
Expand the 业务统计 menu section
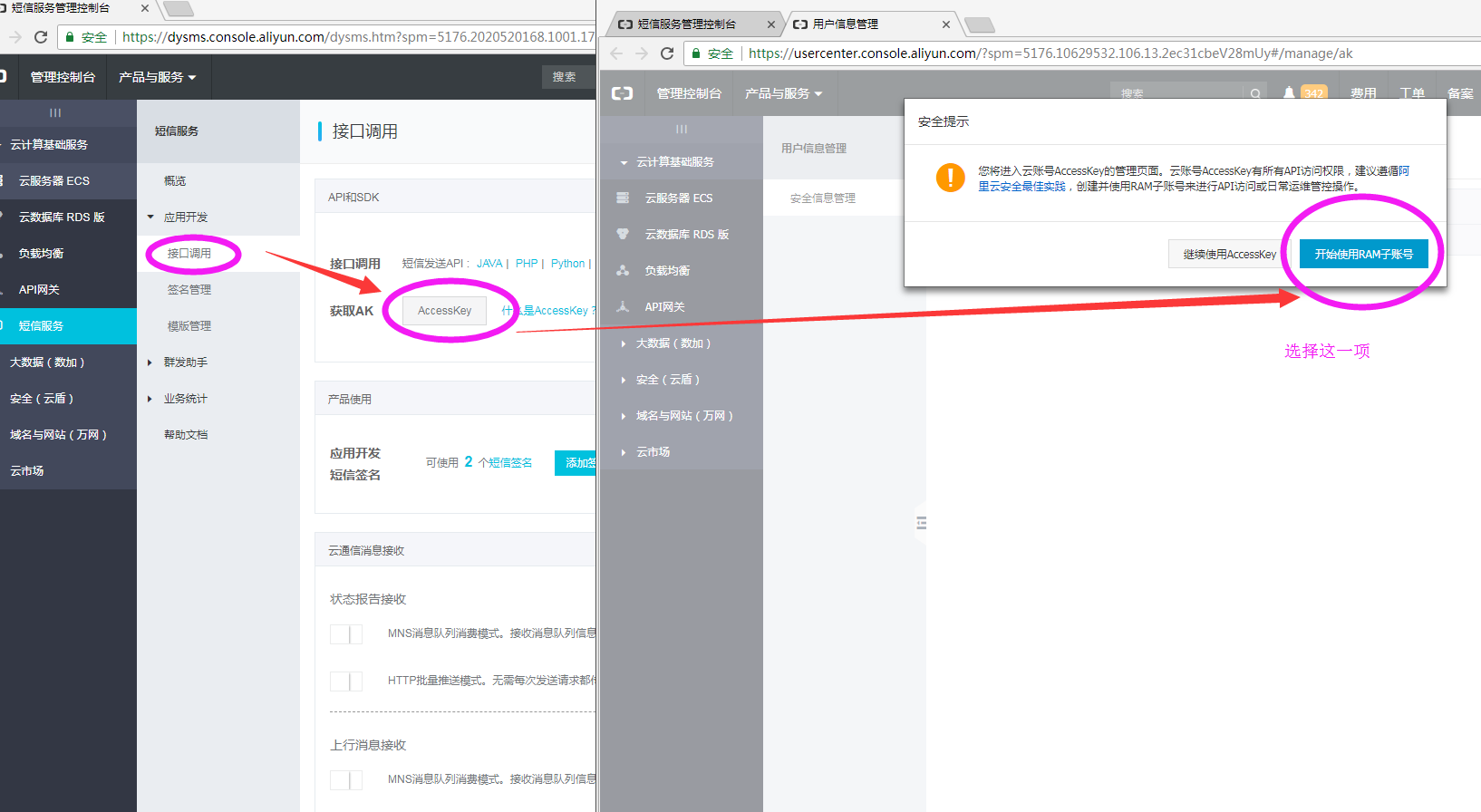pos(185,399)
